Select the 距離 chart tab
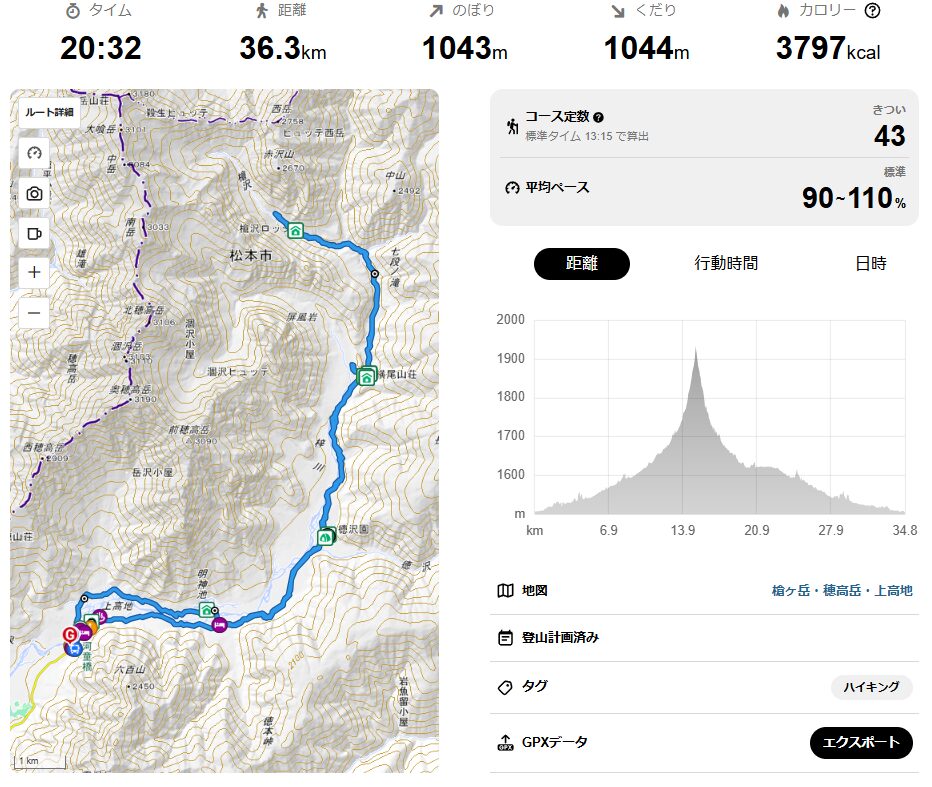Screen dimensions: 932x787 click(x=581, y=263)
